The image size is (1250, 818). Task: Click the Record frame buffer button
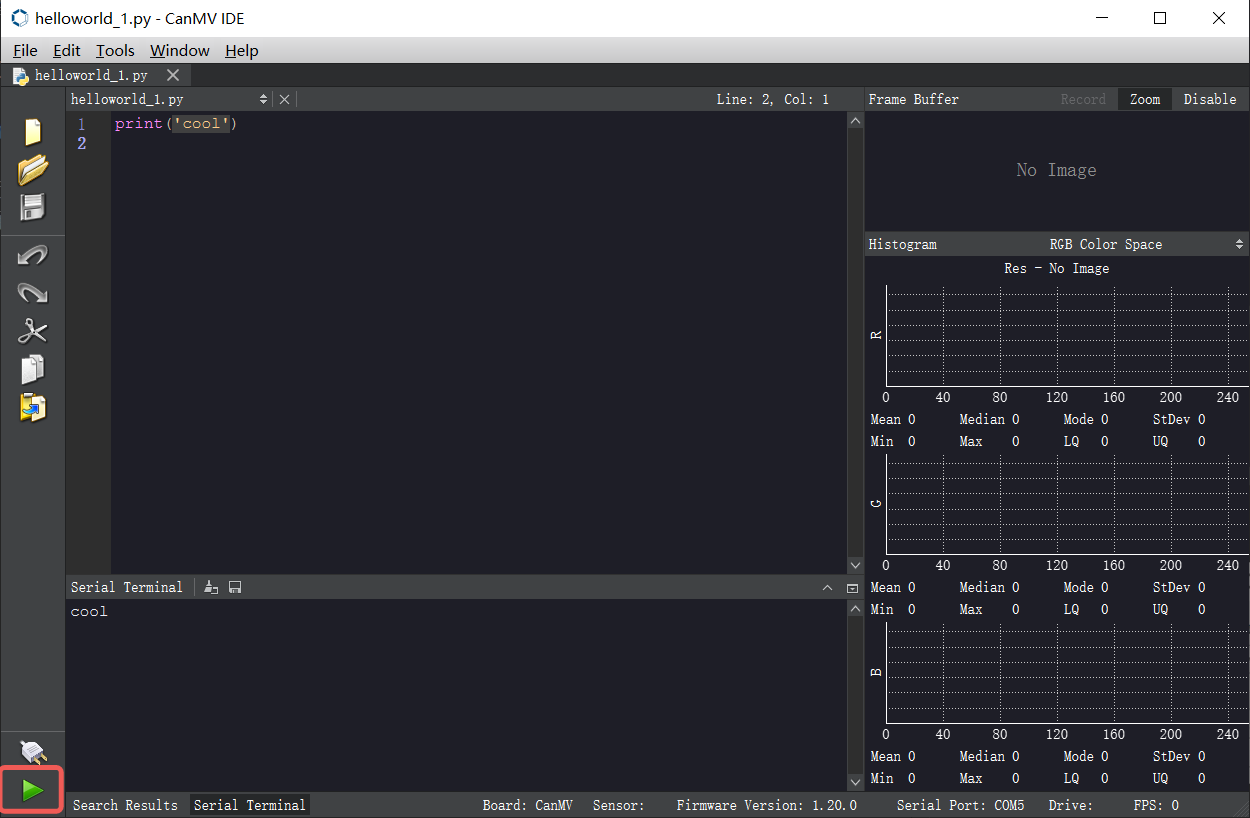click(x=1083, y=99)
